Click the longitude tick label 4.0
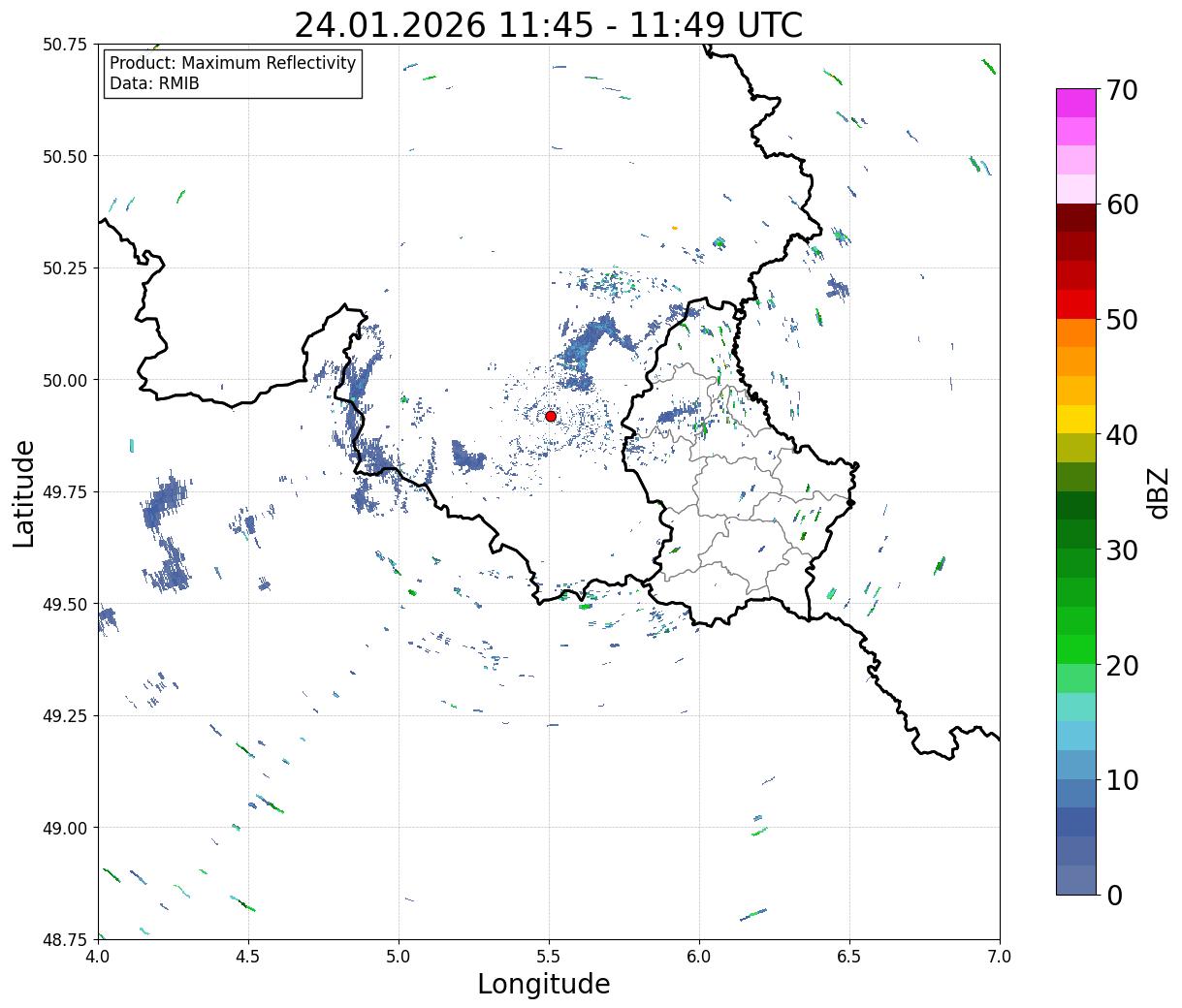This screenshot has width=1182, height=1008. 98,957
